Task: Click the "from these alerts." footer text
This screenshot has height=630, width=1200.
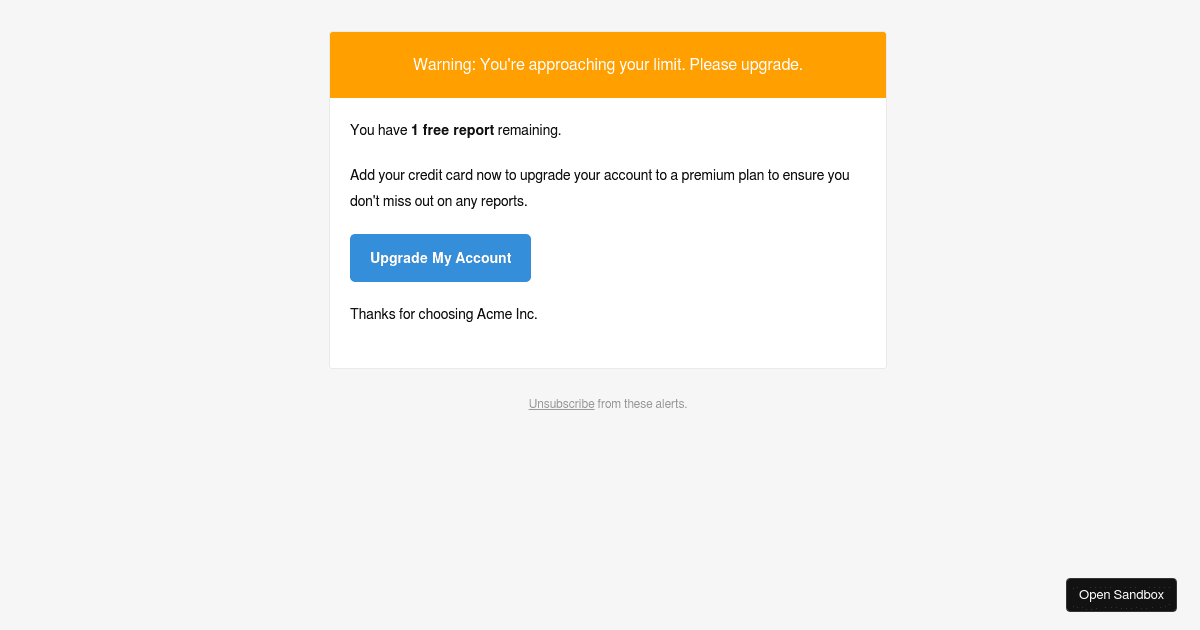Action: pos(642,404)
